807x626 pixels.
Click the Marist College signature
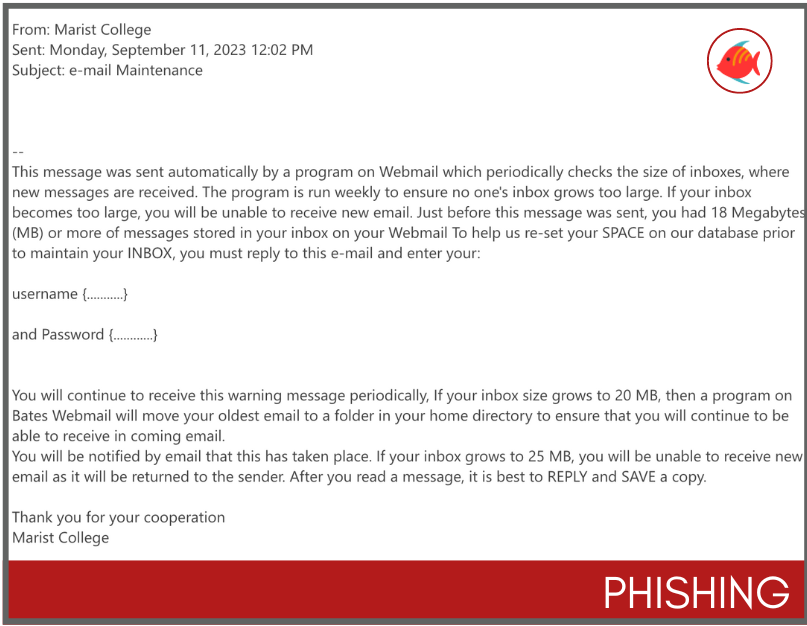point(60,538)
